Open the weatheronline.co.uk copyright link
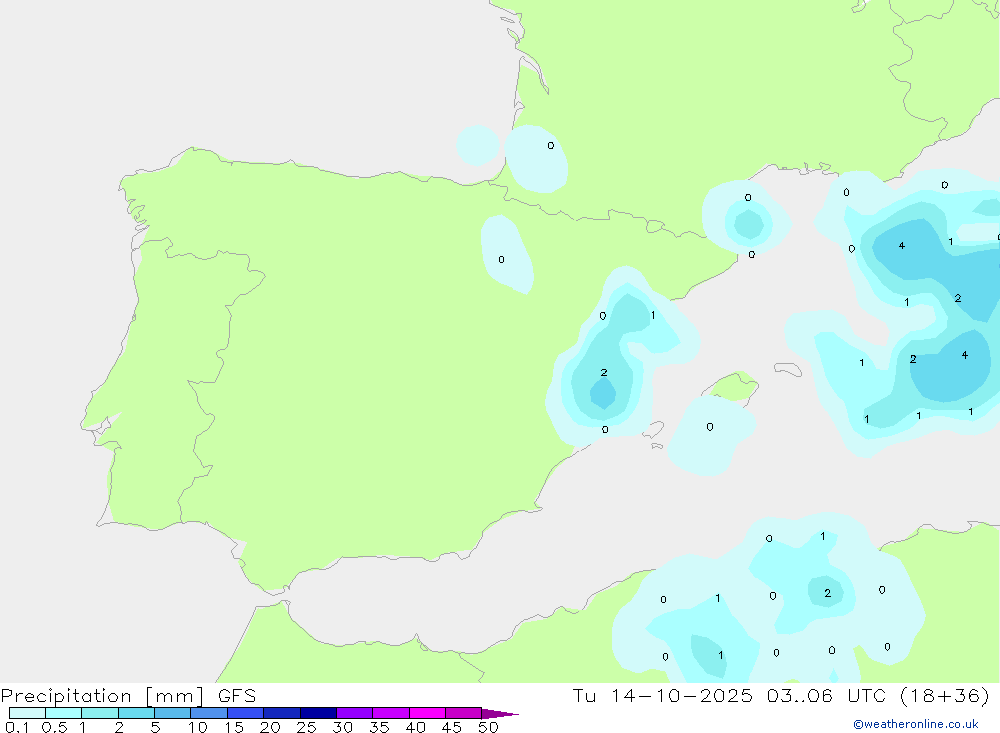The height and width of the screenshot is (733, 1000). click(915, 724)
